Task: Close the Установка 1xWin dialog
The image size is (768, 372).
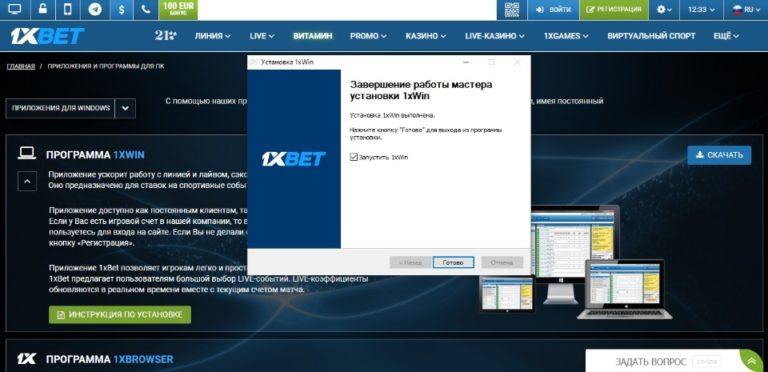Action: pos(517,62)
